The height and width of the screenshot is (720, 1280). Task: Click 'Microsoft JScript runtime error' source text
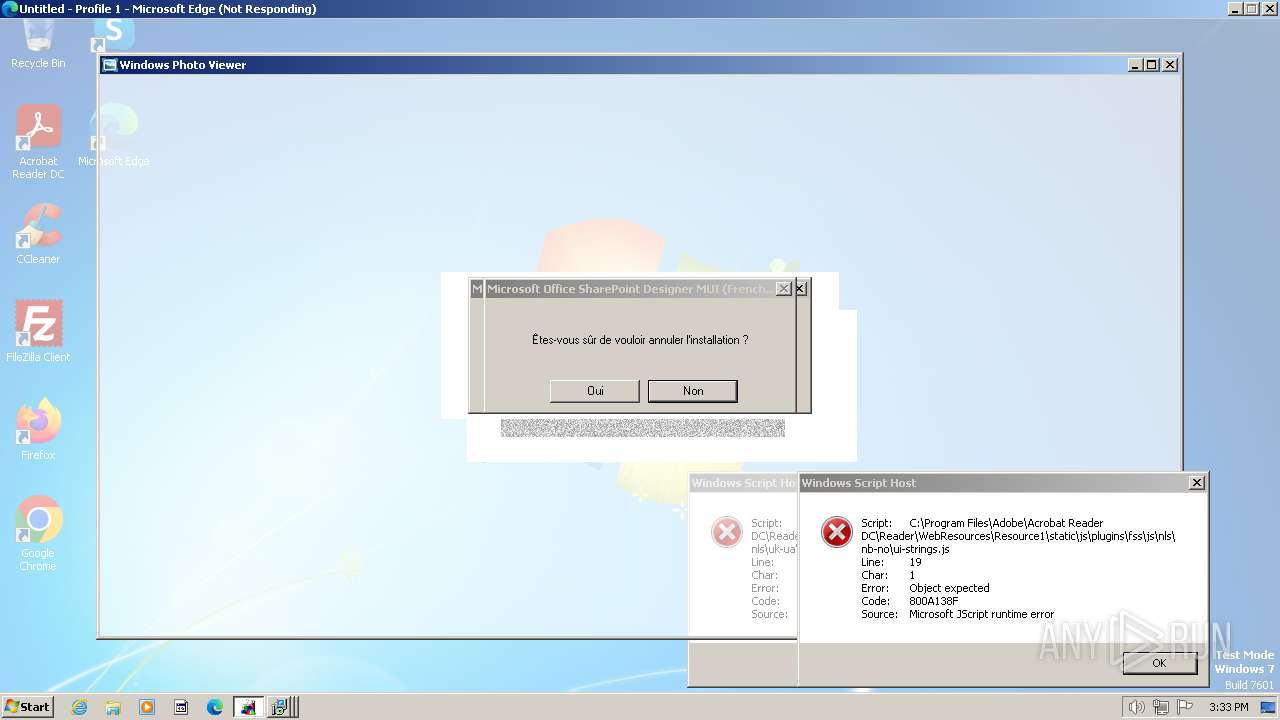[981, 614]
